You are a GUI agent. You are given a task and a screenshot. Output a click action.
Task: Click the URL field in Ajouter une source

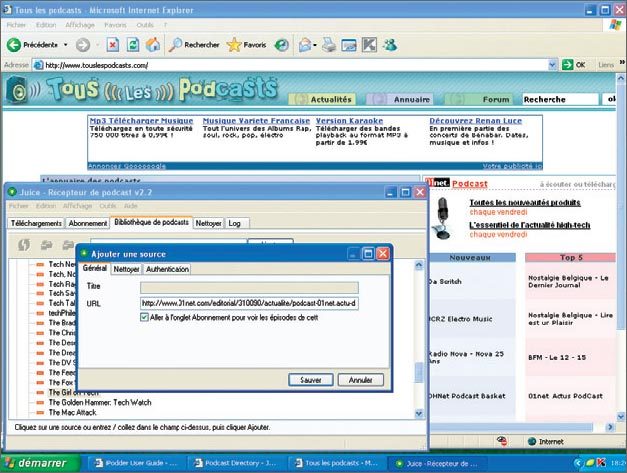249,303
